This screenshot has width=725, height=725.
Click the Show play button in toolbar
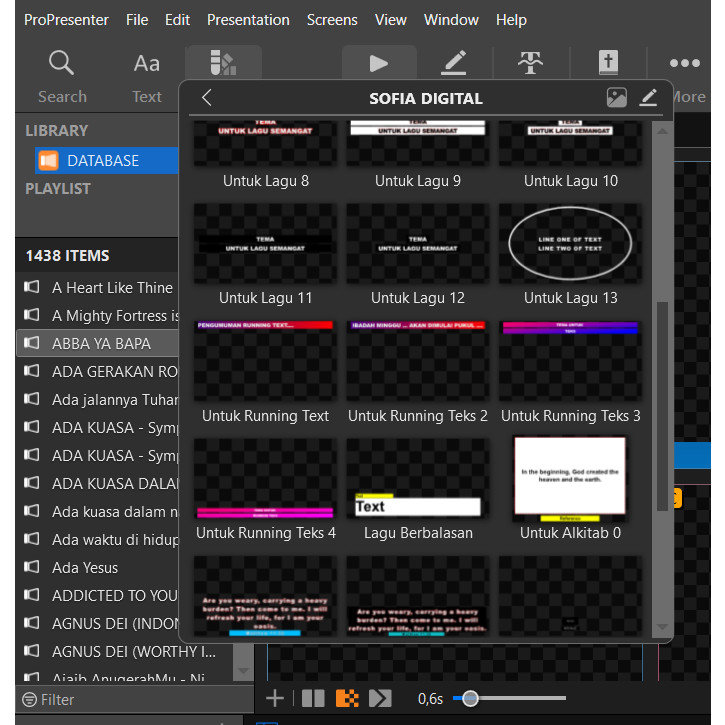point(379,63)
